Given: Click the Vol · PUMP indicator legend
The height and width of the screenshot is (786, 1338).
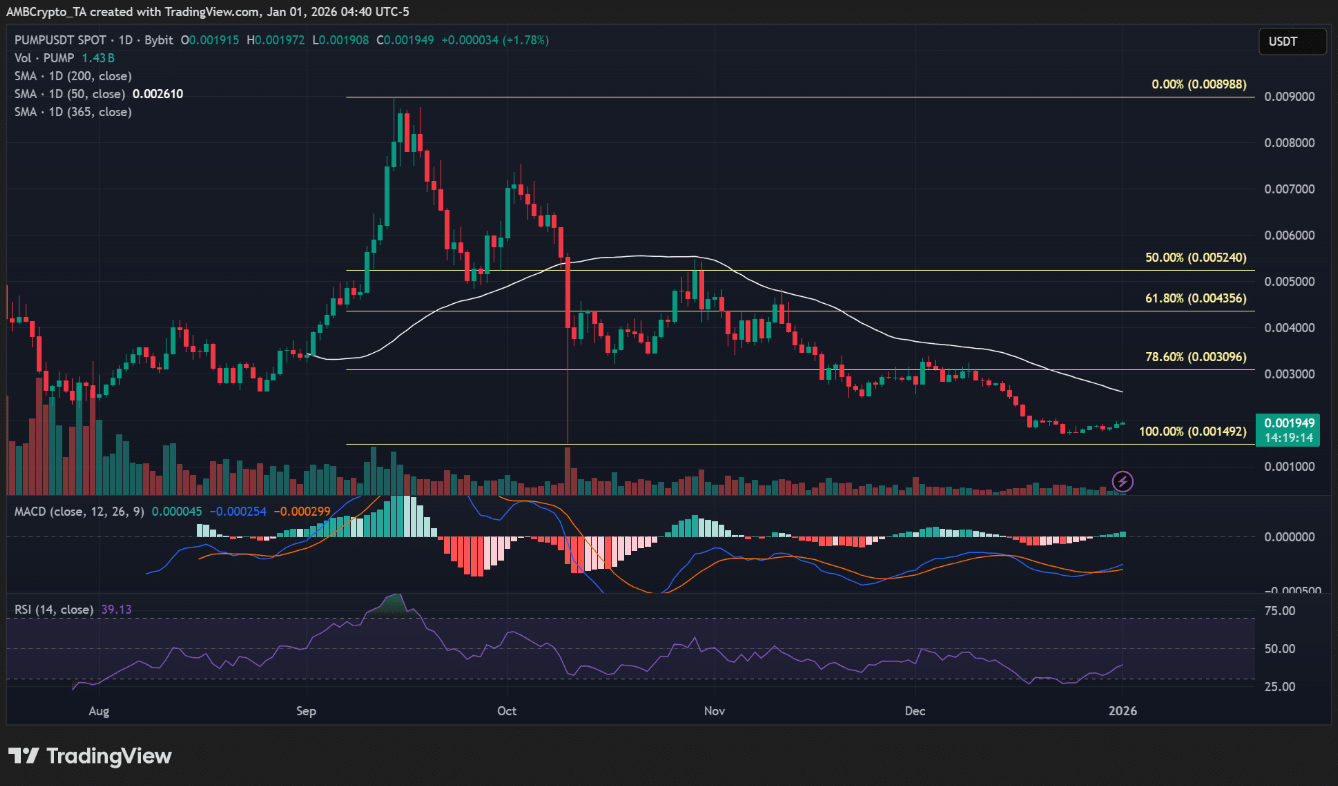Looking at the screenshot, I should (51, 58).
